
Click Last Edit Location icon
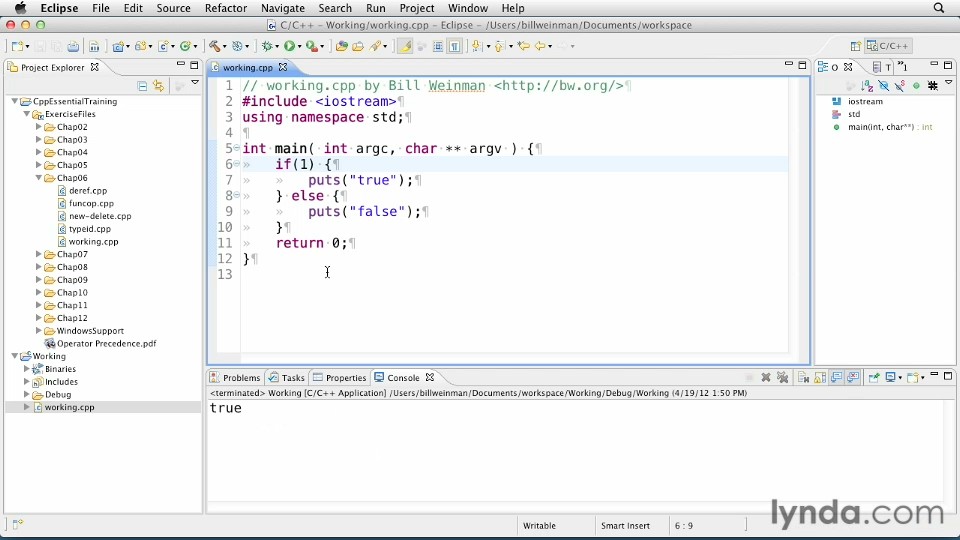pos(523,46)
